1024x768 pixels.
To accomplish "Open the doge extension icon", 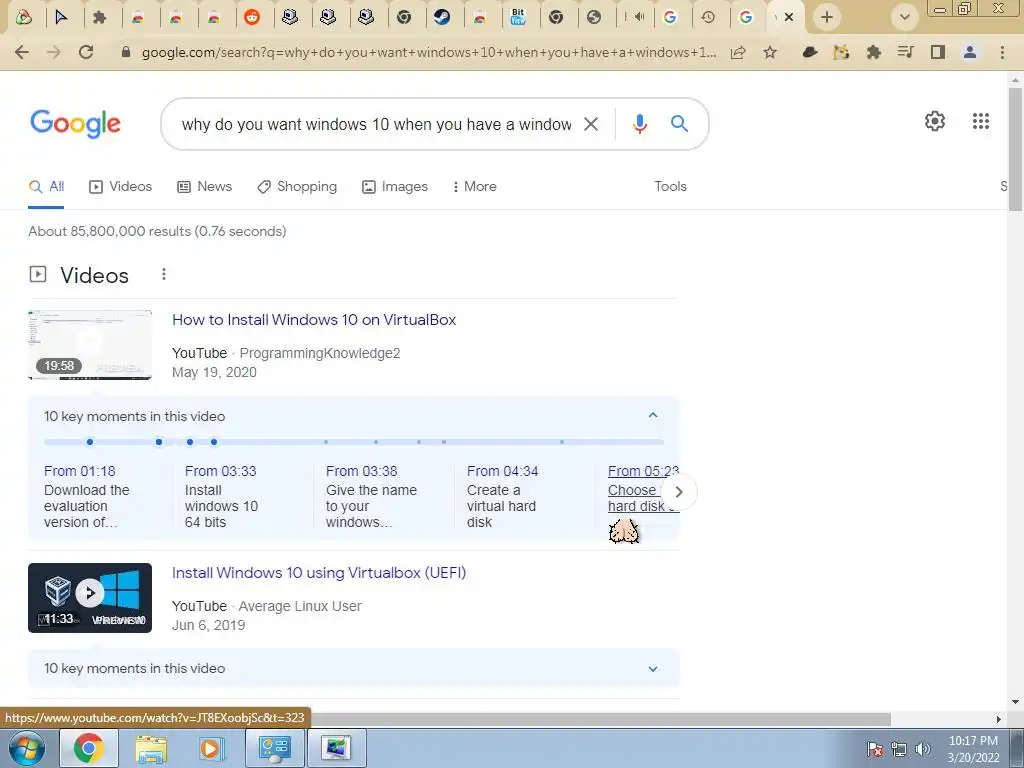I will (841, 52).
